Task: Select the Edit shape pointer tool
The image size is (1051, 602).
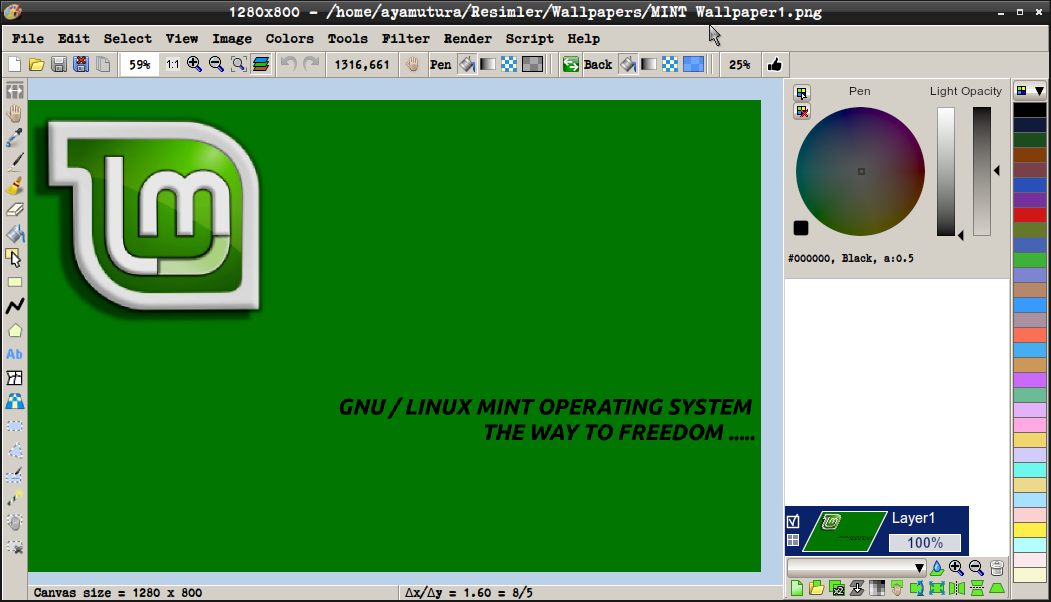Action: pos(14,258)
